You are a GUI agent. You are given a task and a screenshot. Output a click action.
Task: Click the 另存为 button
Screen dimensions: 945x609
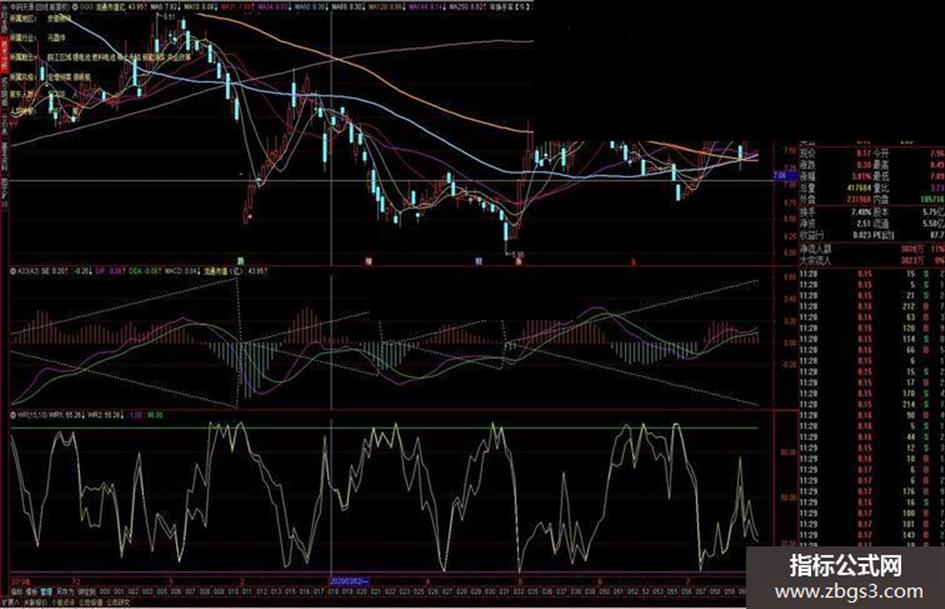coord(65,592)
